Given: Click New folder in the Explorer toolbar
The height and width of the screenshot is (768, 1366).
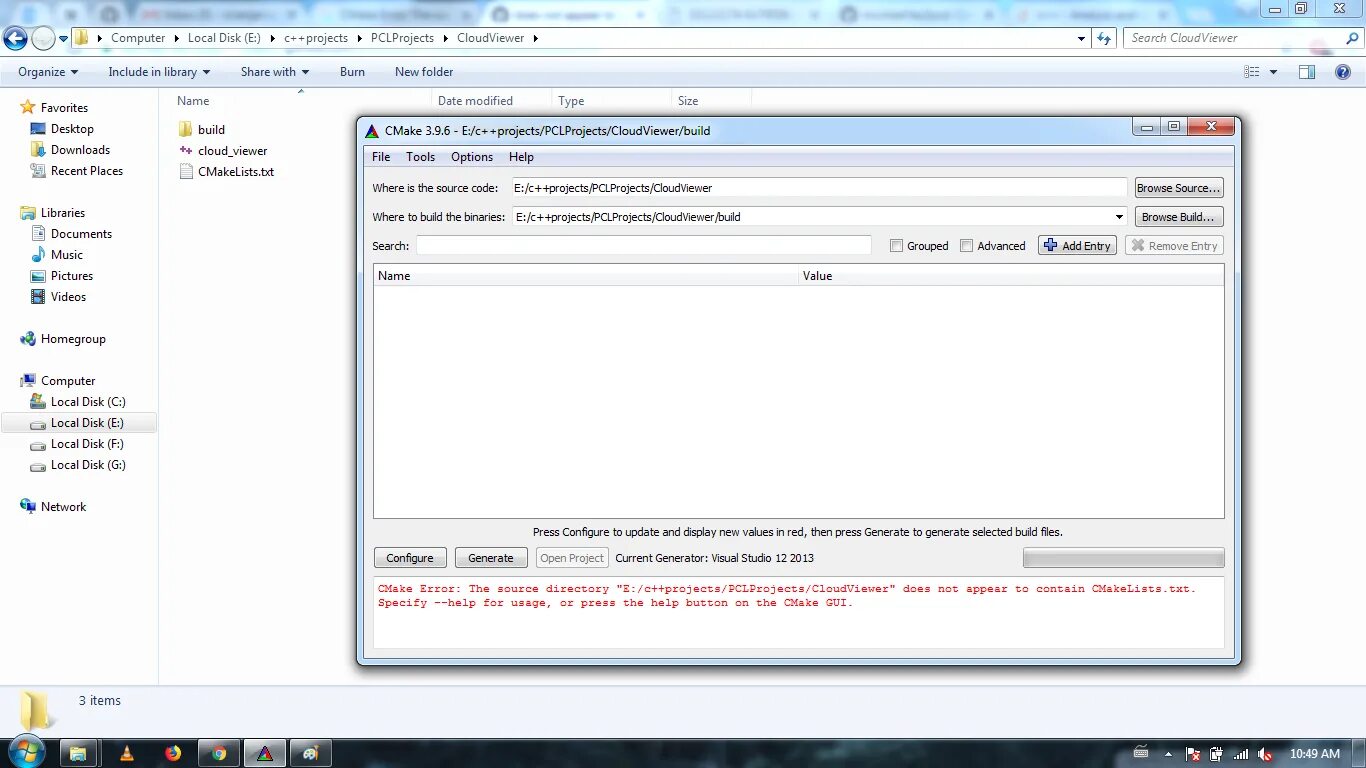Looking at the screenshot, I should pyautogui.click(x=424, y=72).
